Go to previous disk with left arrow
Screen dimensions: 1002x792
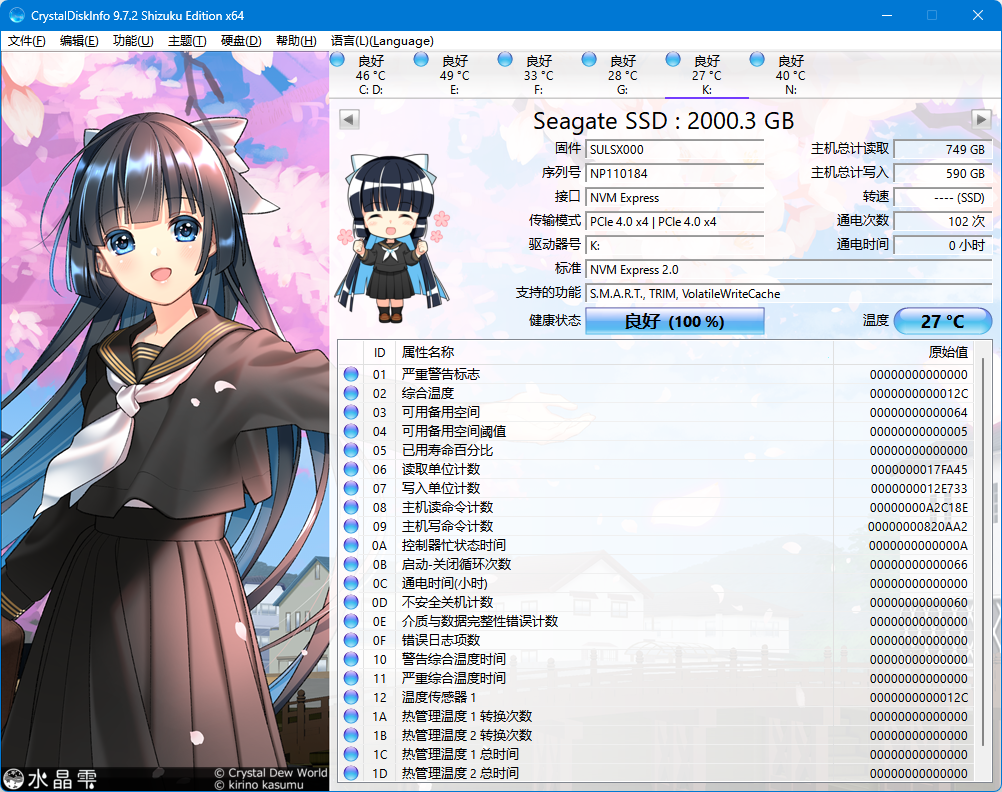click(x=349, y=120)
